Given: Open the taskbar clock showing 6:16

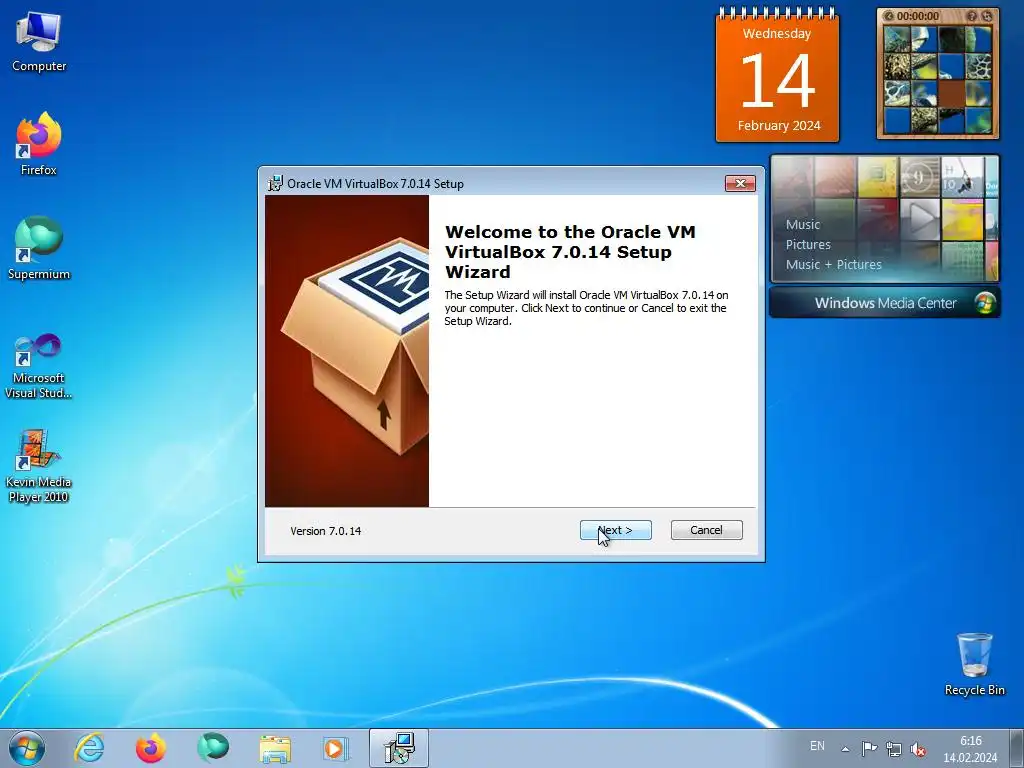Looking at the screenshot, I should [970, 749].
